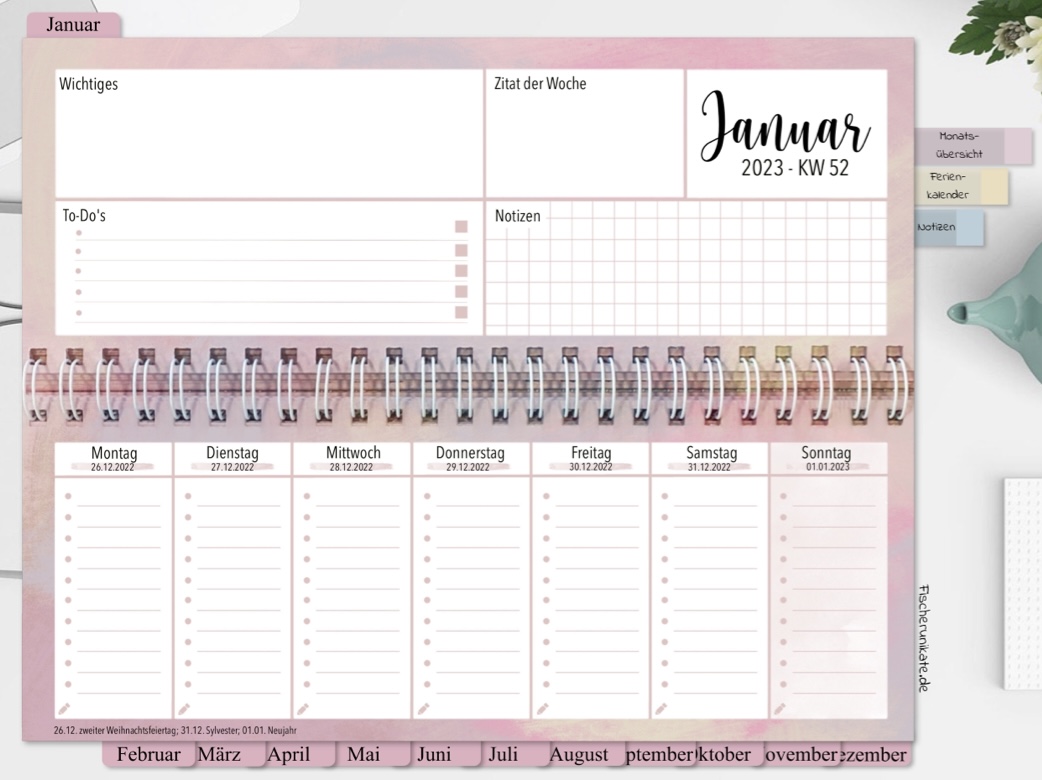Screen dimensions: 1042x780
Task: Select the Januar tab at top
Action: tap(73, 25)
